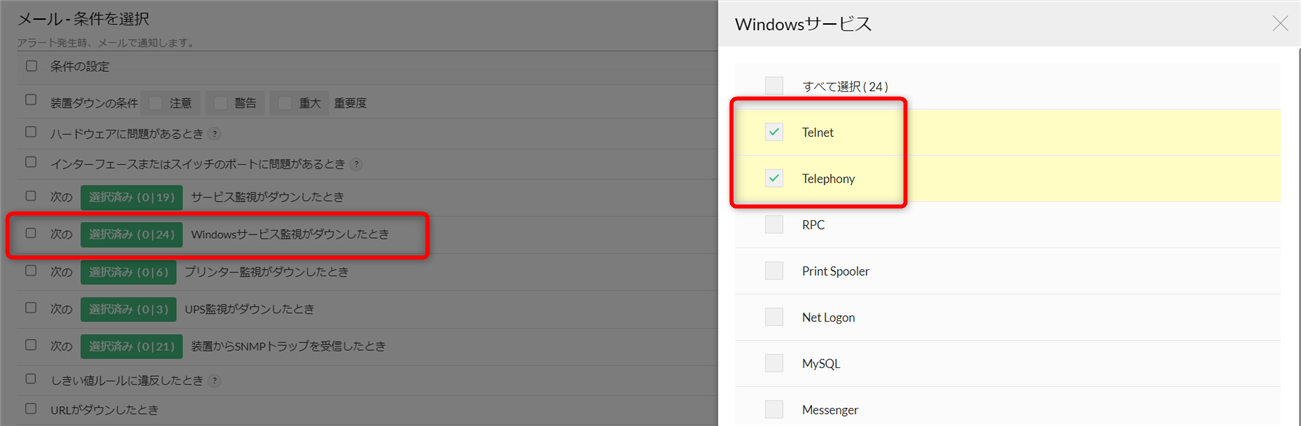This screenshot has width=1301, height=426.
Task: Uncheck the Telnet service checkbox
Action: [x=774, y=132]
